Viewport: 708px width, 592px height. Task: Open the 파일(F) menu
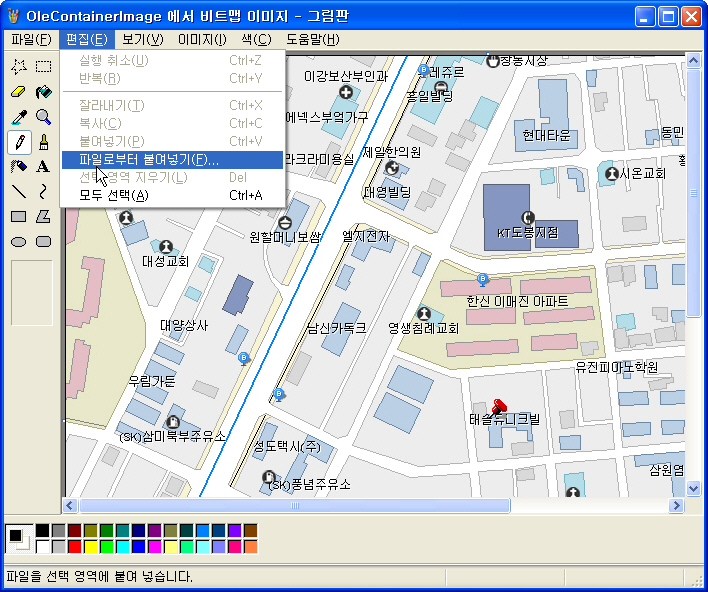31,40
